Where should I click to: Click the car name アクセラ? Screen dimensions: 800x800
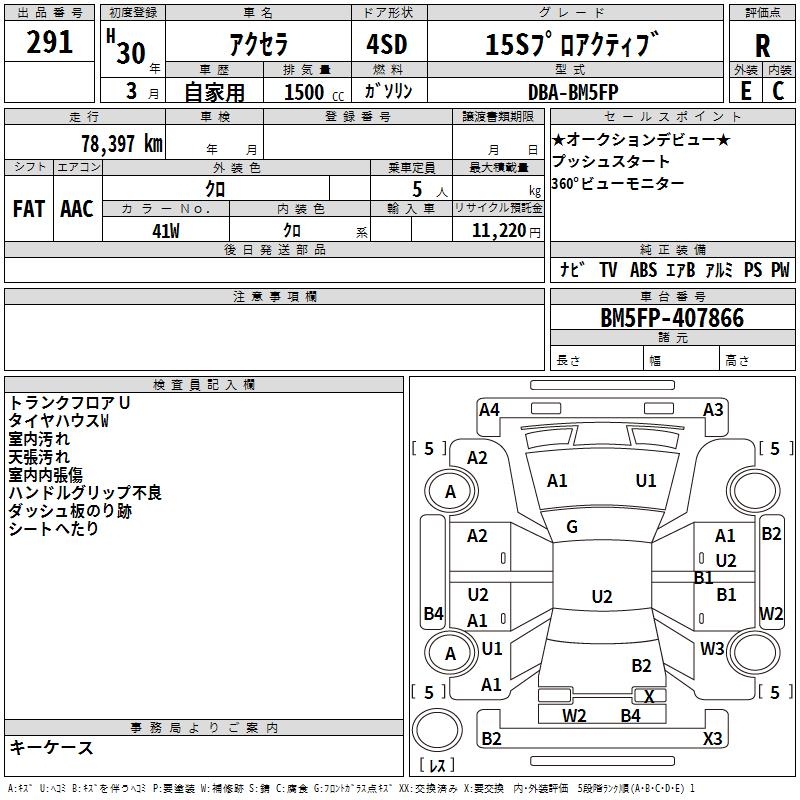[259, 43]
